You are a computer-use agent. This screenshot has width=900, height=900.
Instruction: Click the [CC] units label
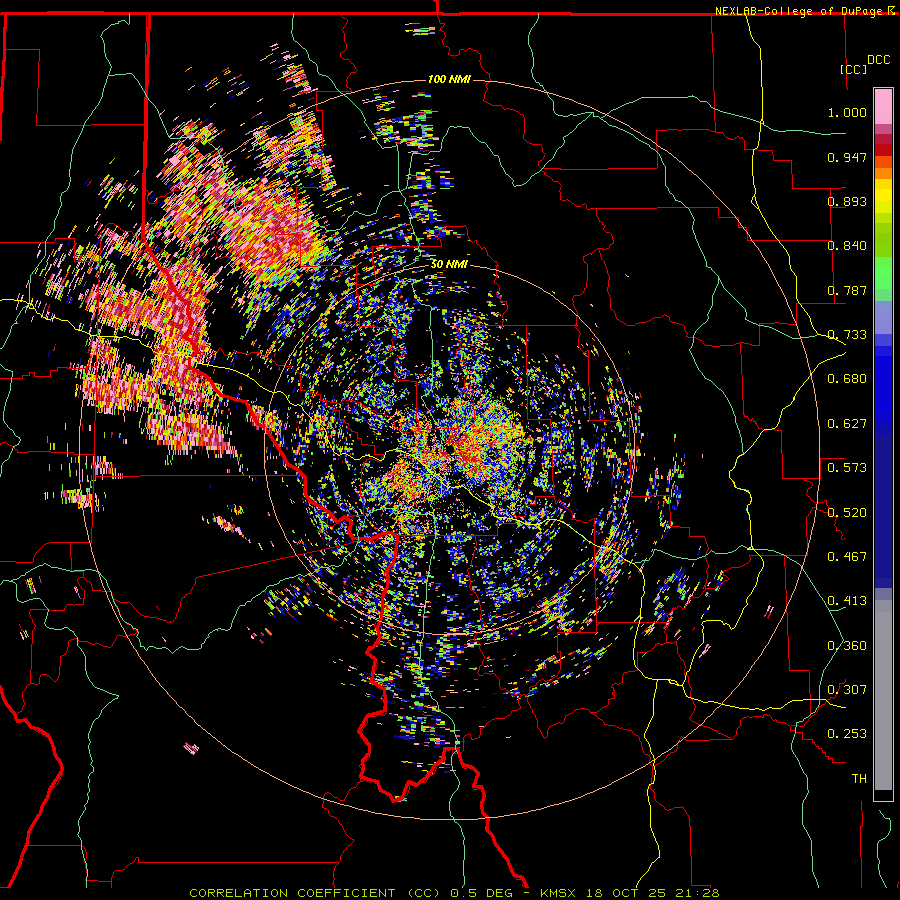click(x=853, y=69)
